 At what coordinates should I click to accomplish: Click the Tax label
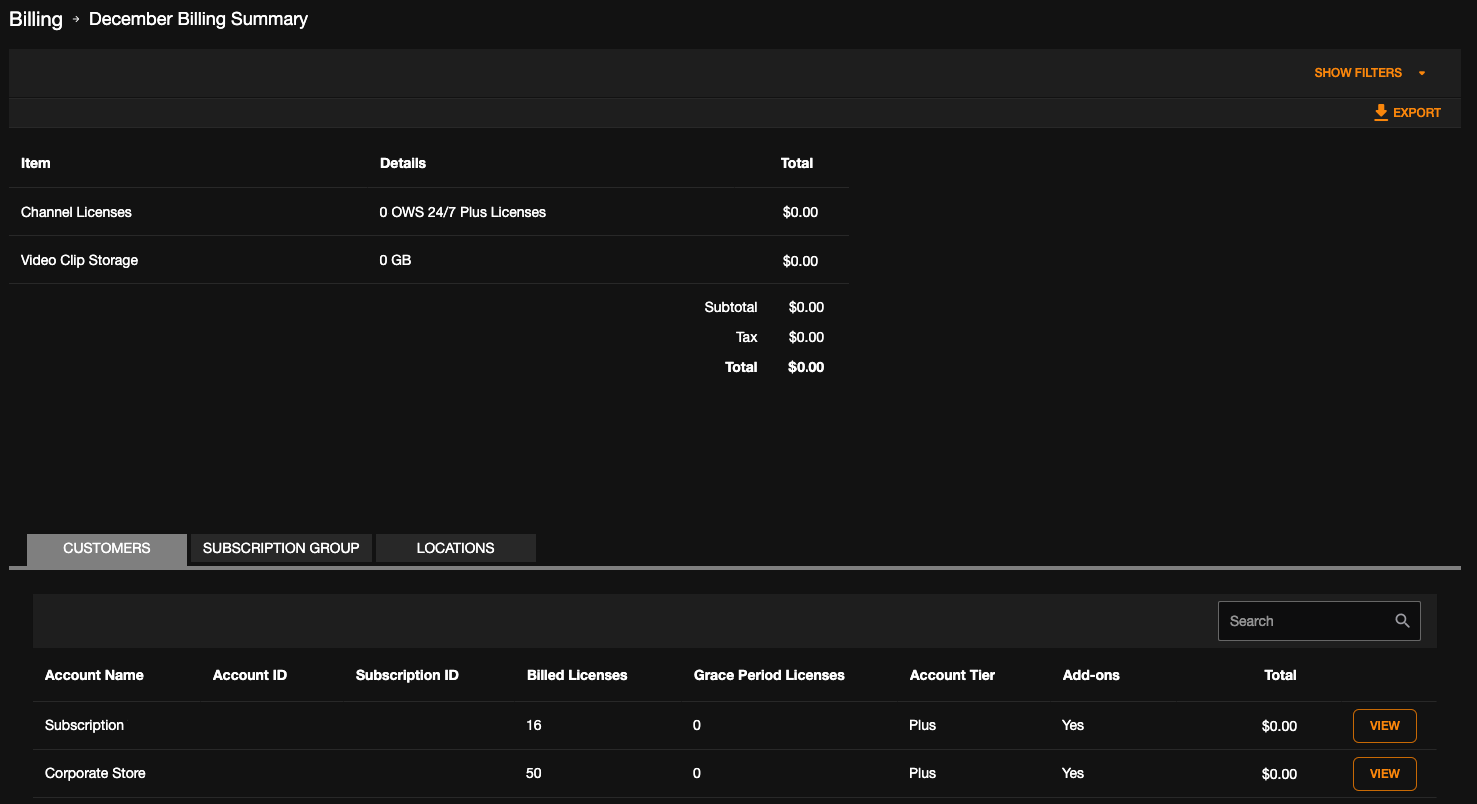pos(747,337)
